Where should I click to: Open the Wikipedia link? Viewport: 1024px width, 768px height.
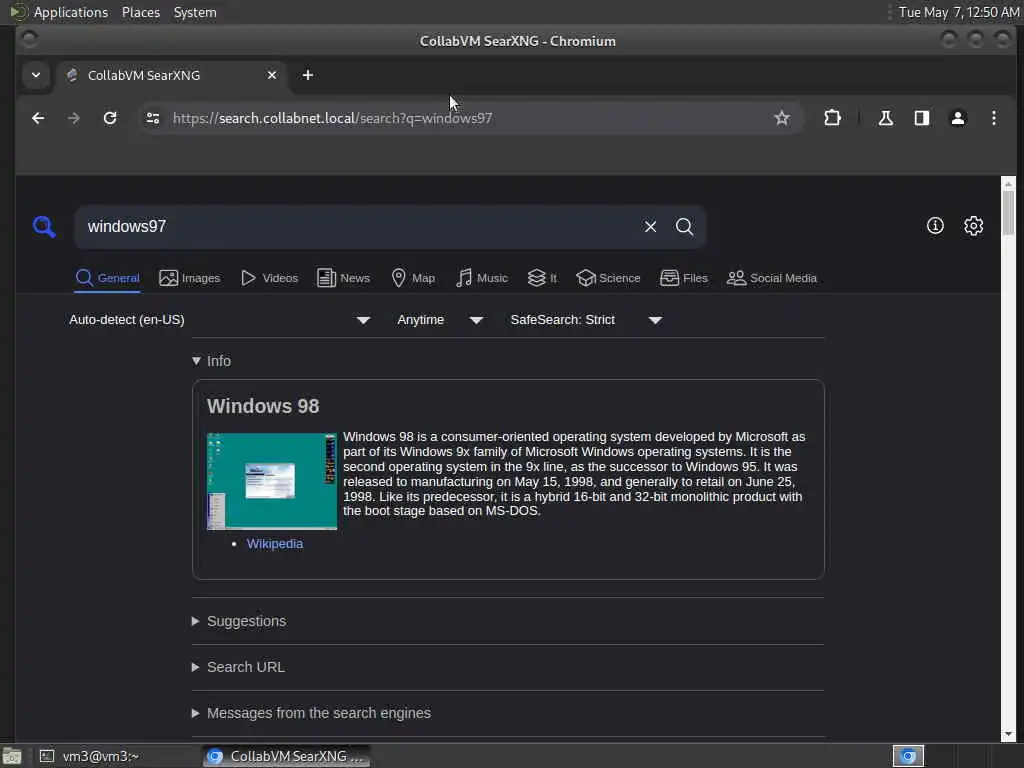274,544
